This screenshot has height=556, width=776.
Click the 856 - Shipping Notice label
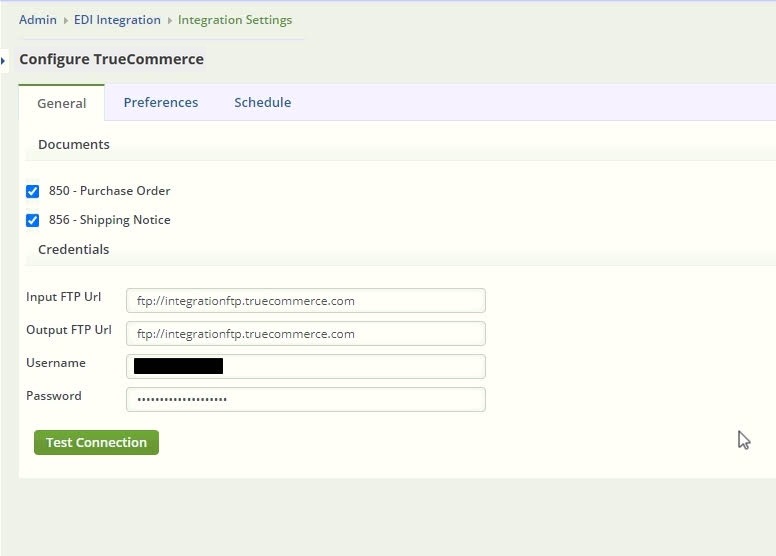109,220
